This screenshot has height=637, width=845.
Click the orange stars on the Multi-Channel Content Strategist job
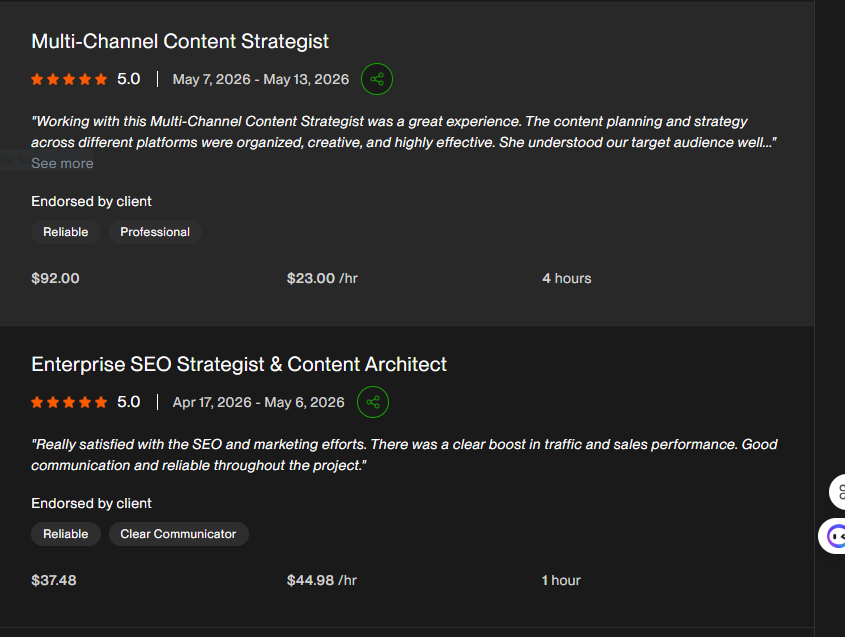tap(69, 79)
